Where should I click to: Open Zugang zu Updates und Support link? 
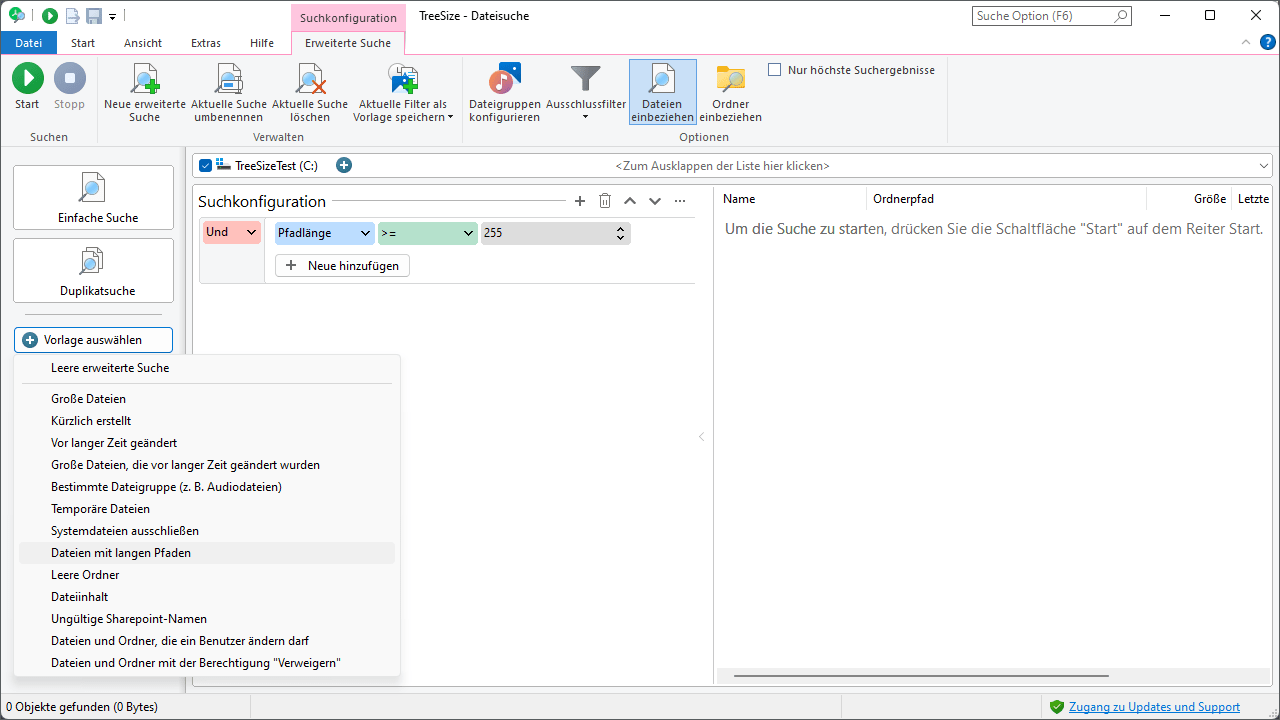point(1154,707)
